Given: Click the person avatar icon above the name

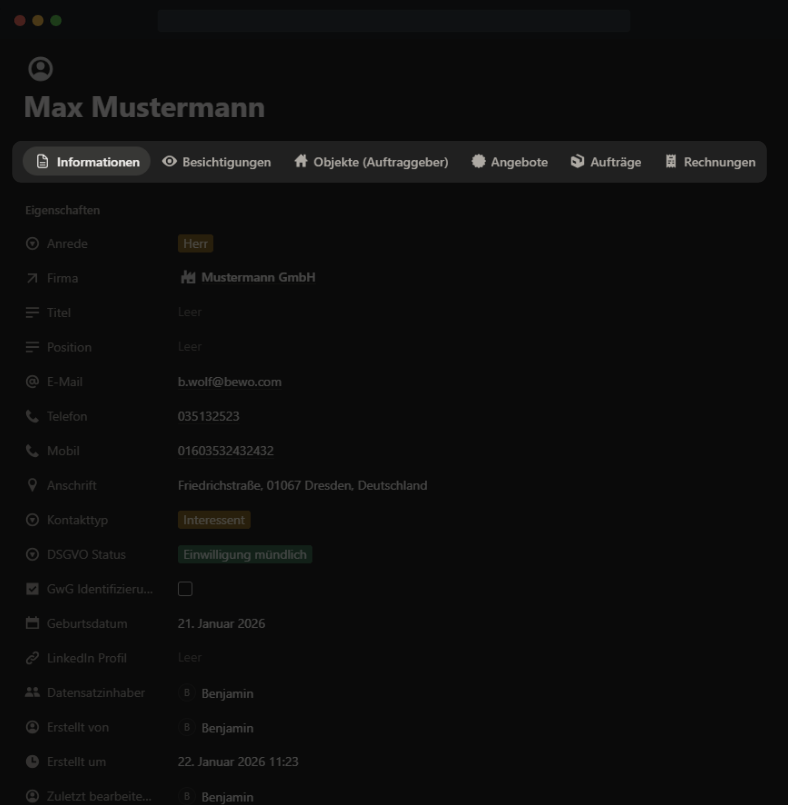Looking at the screenshot, I should [40, 69].
